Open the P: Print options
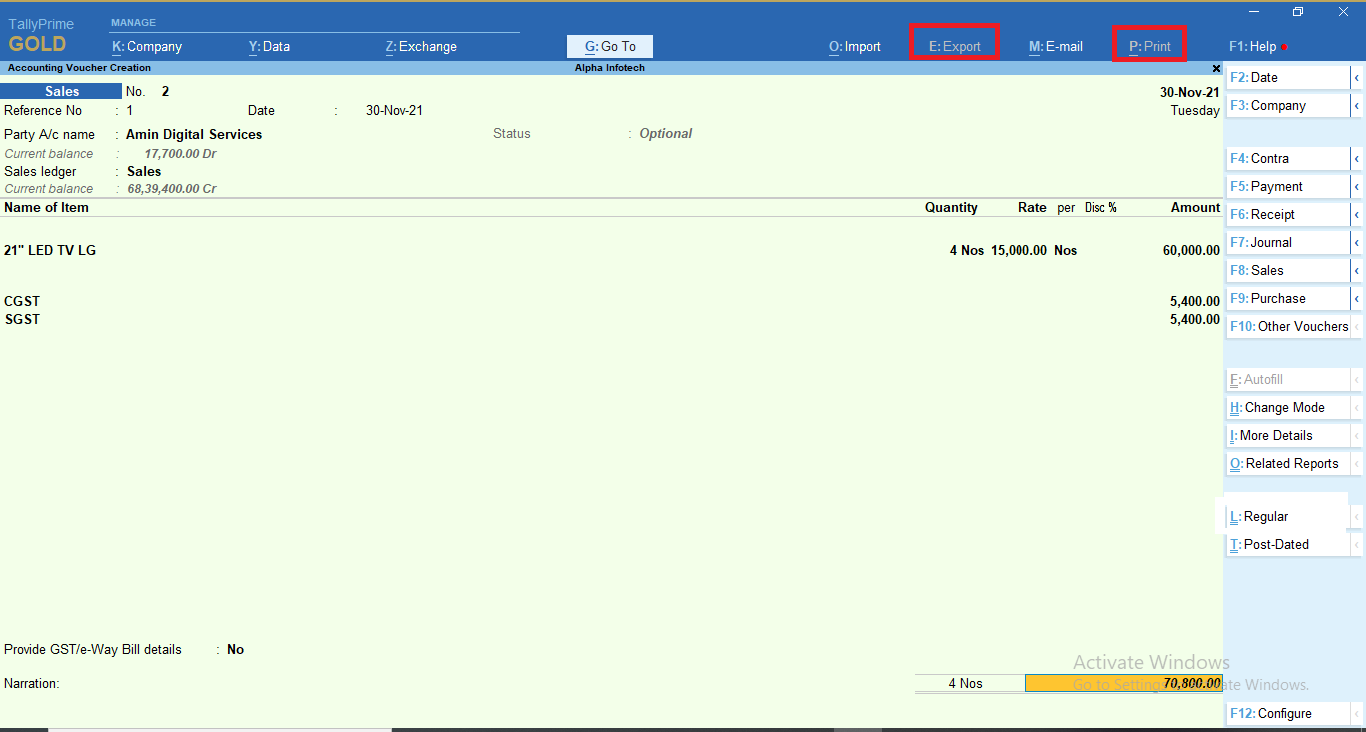 click(1148, 46)
